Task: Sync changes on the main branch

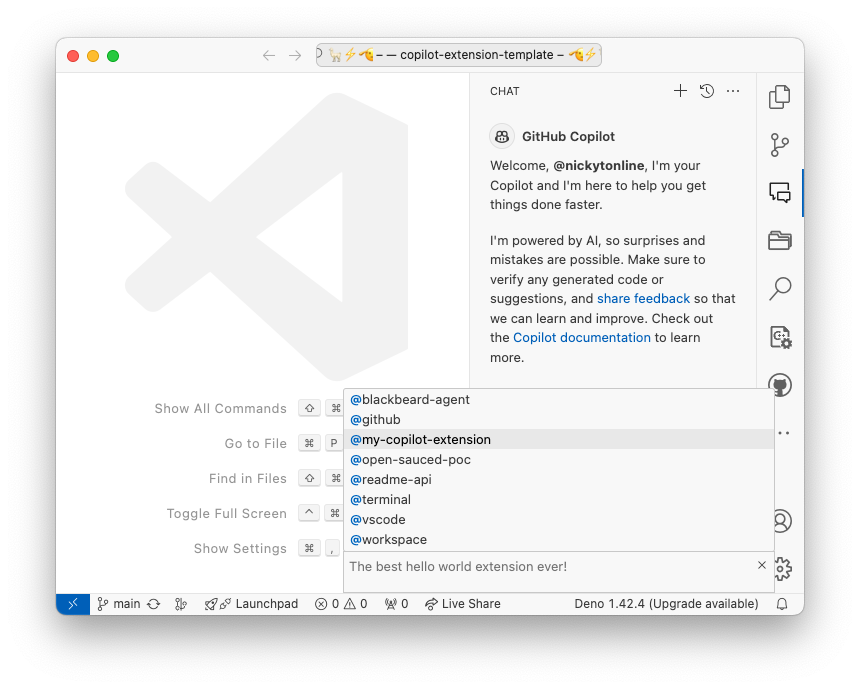Action: (x=153, y=603)
